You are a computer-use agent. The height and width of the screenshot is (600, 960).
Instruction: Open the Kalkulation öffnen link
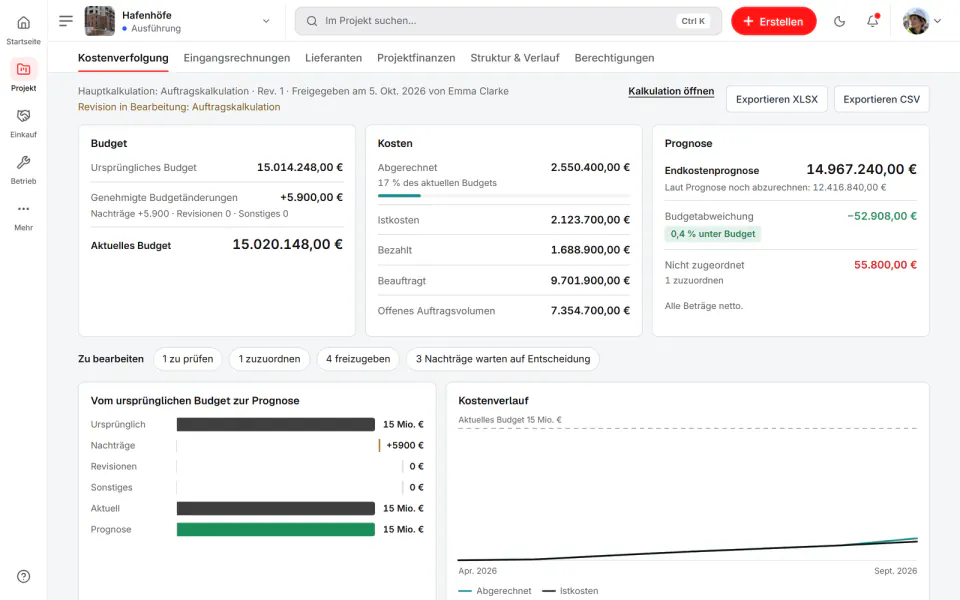[671, 91]
